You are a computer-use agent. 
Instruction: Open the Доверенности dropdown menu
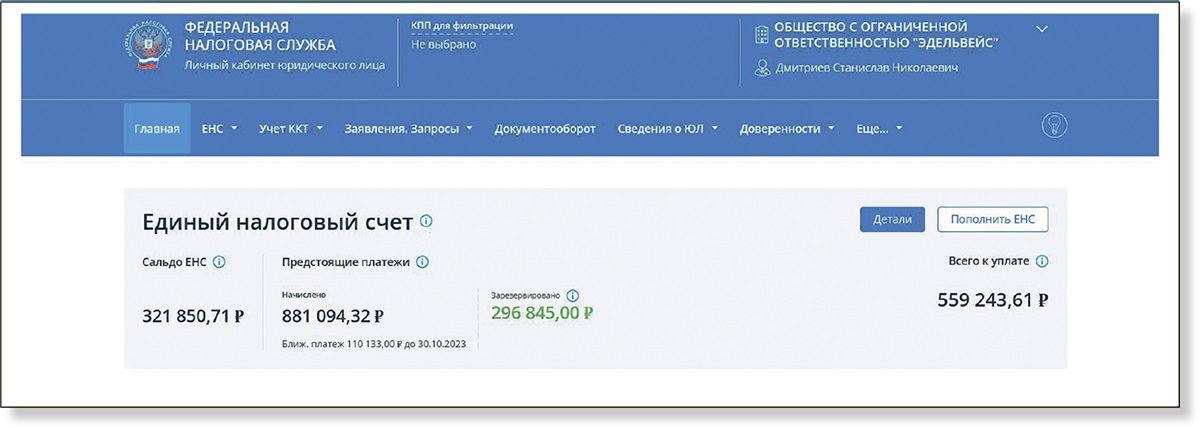tap(786, 128)
